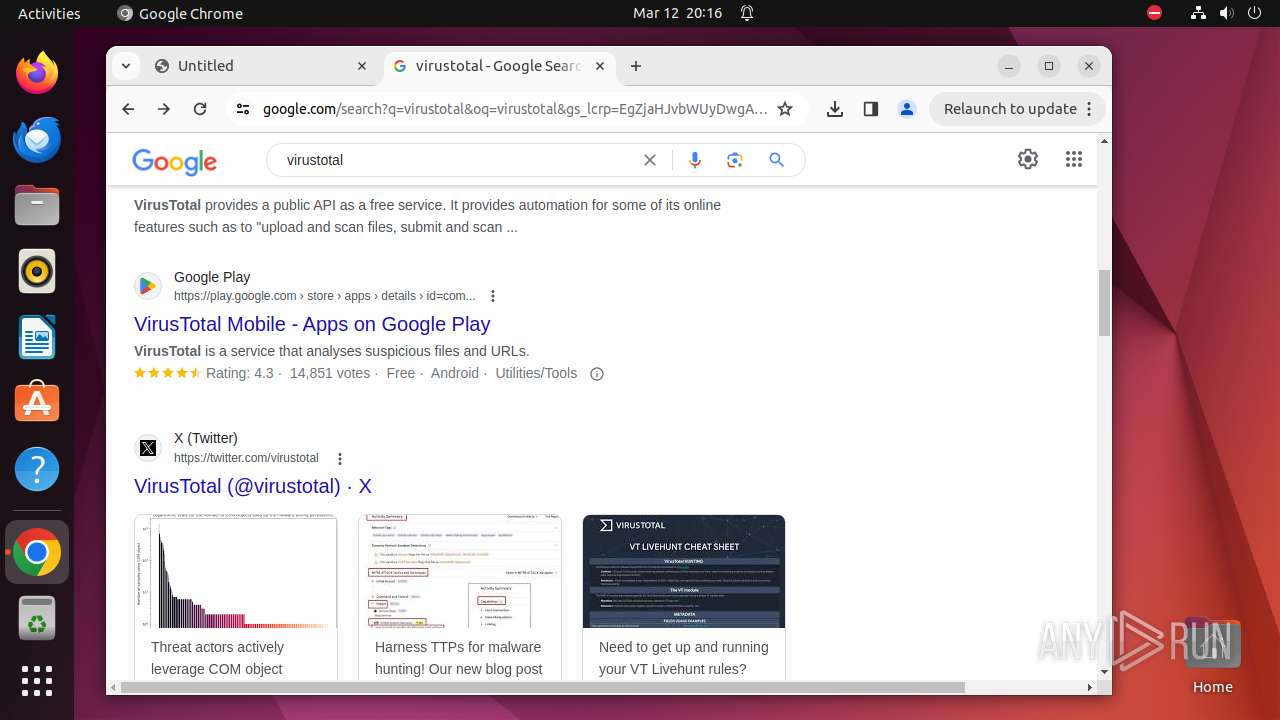The image size is (1280, 720).
Task: Click Relaunch to update button
Action: click(x=1017, y=109)
